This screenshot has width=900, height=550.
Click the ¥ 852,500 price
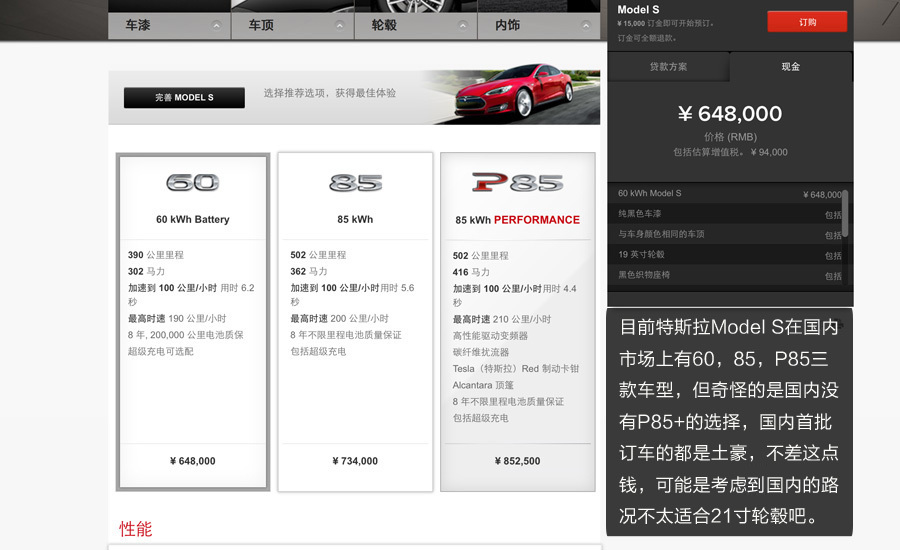(518, 461)
